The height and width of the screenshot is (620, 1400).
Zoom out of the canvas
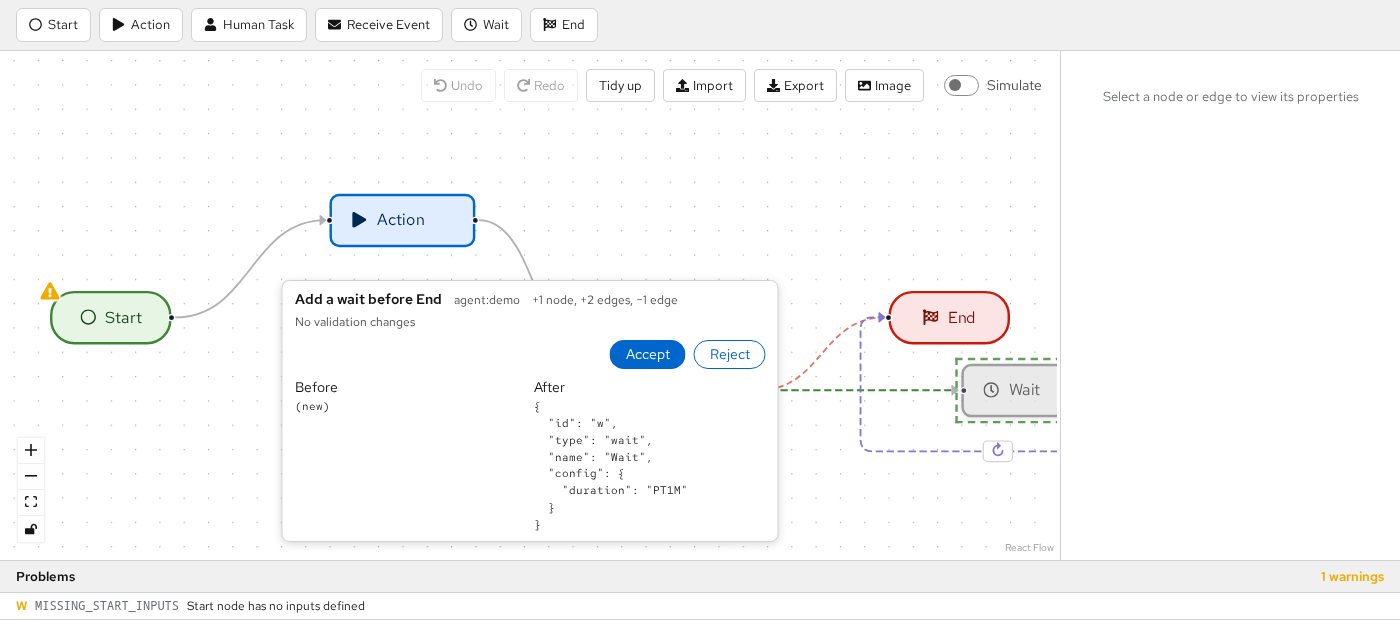(x=31, y=476)
